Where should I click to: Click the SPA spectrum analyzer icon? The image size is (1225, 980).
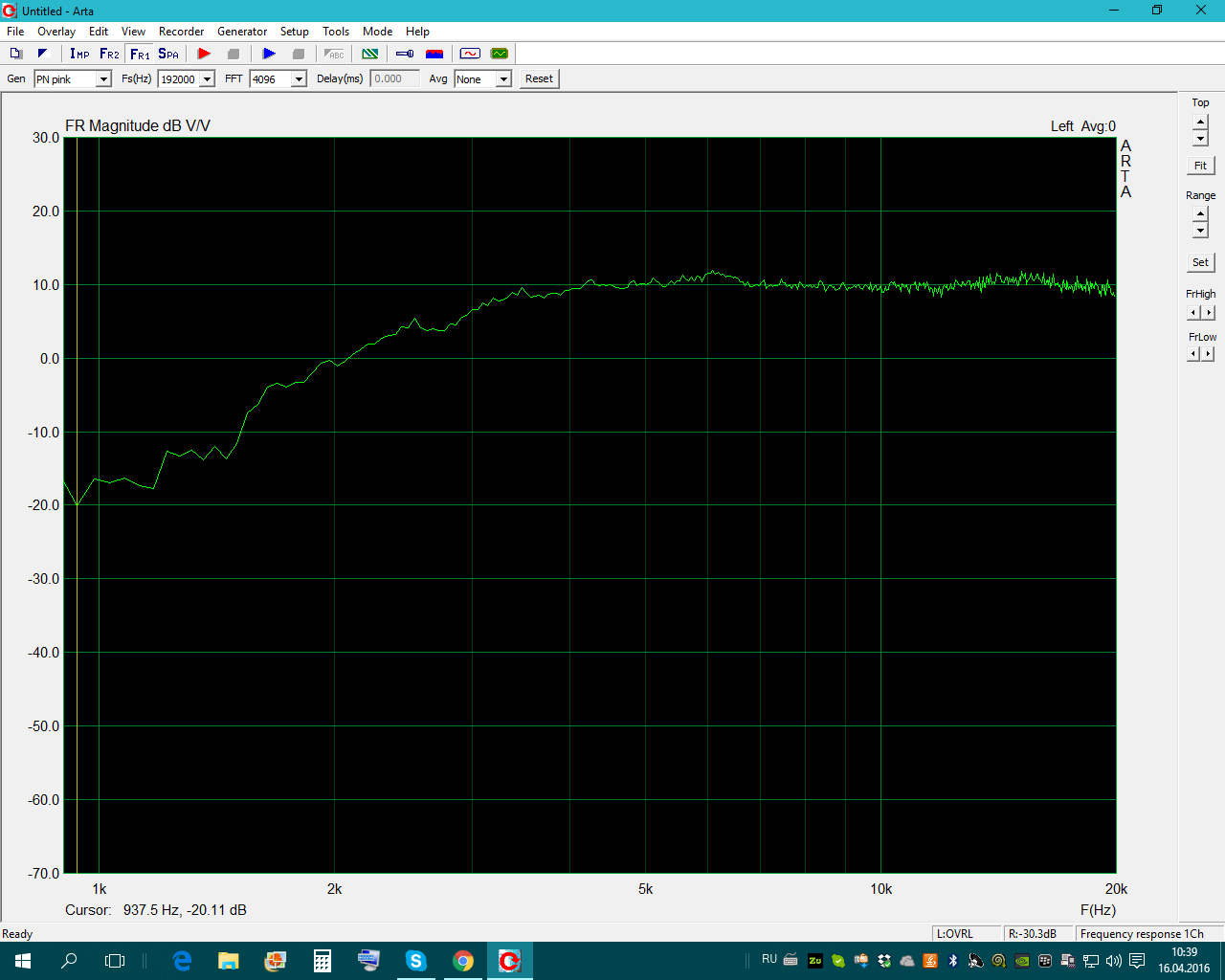point(168,54)
